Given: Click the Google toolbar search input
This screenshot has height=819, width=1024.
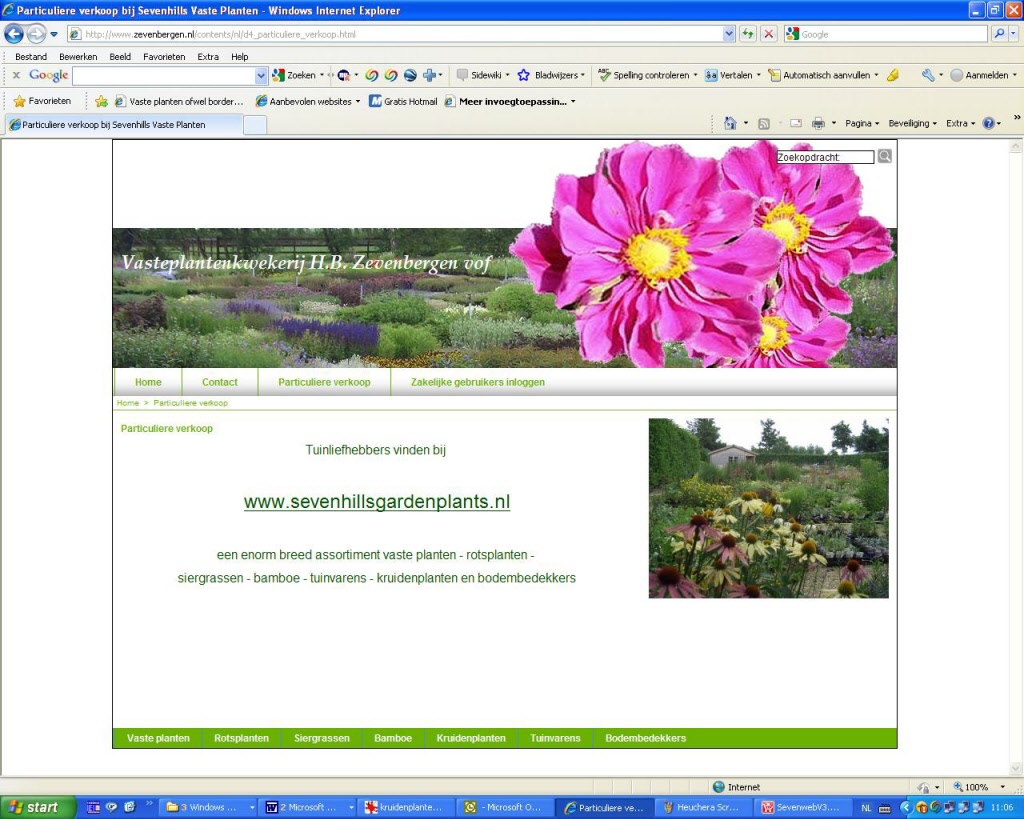Looking at the screenshot, I should pos(163,75).
